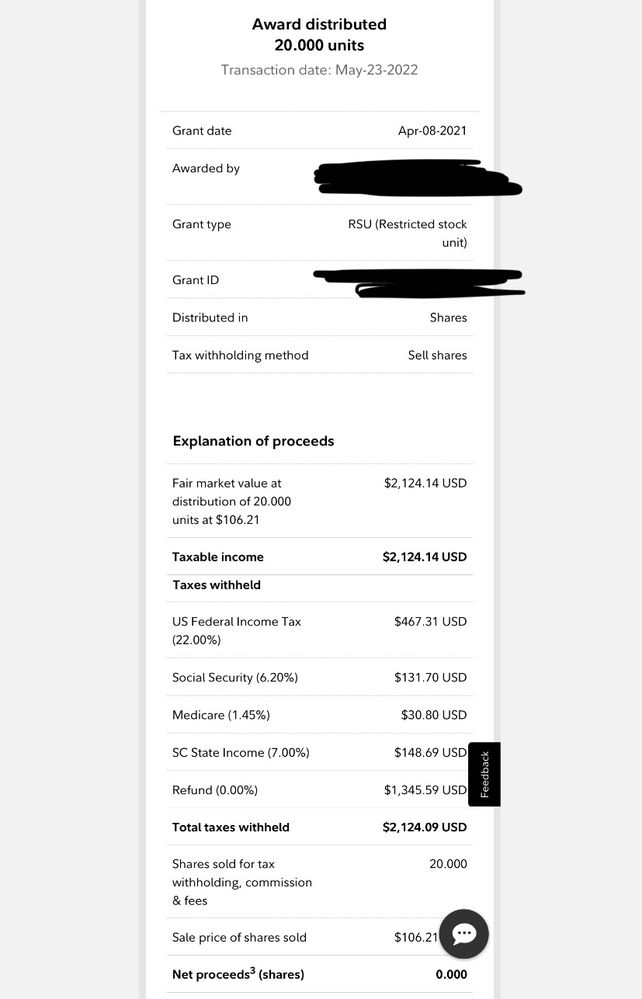Click the Social Security (6.20%) row label
The width and height of the screenshot is (642, 999).
235,678
